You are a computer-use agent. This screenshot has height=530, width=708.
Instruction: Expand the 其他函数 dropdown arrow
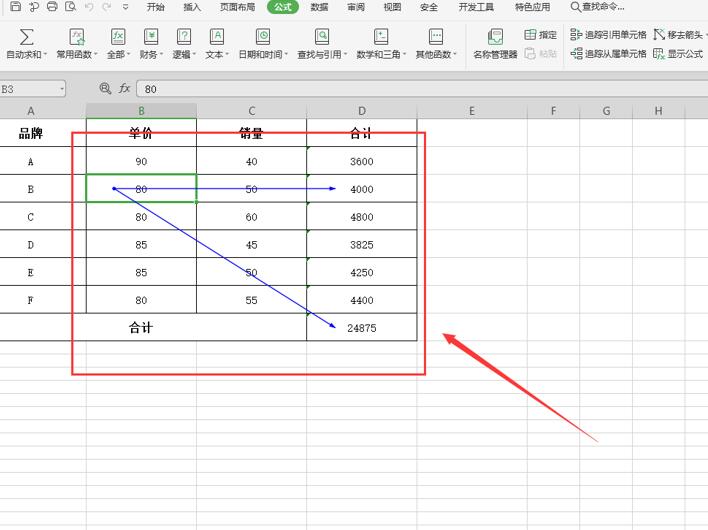pyautogui.click(x=455, y=55)
